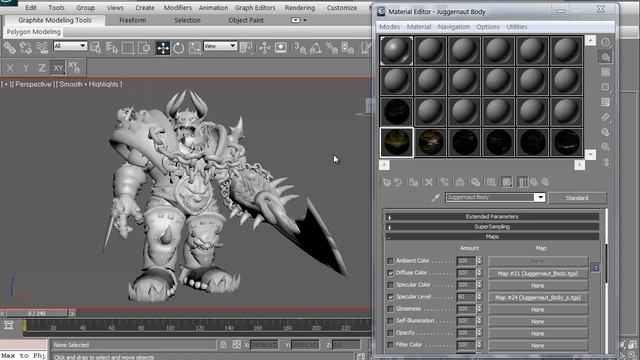This screenshot has width=640, height=360.
Task: Select the active yellowish Juggernaut Body sample slot
Action: coord(396,142)
